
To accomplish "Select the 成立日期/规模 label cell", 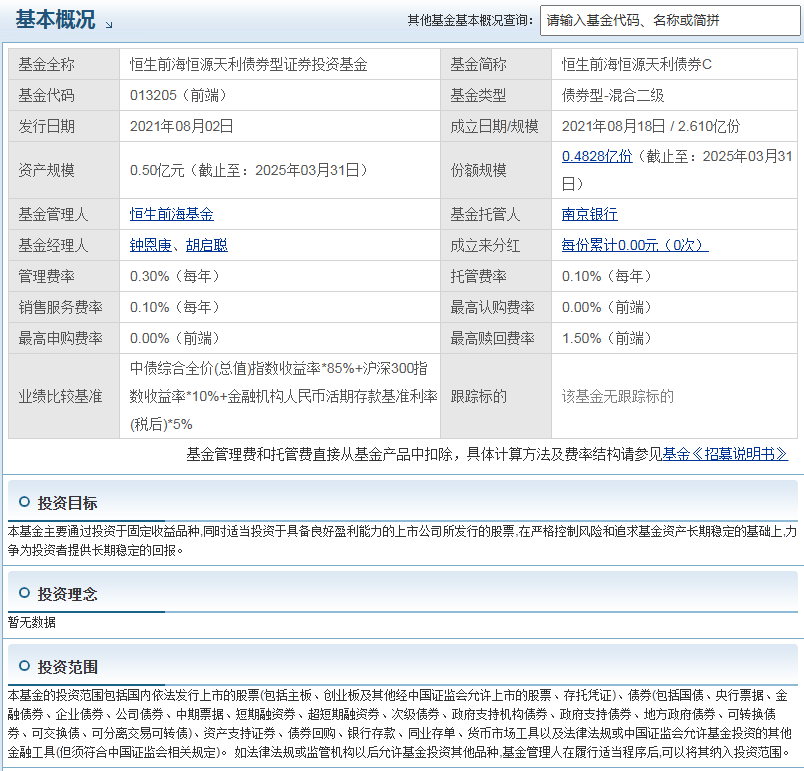I will (x=496, y=126).
